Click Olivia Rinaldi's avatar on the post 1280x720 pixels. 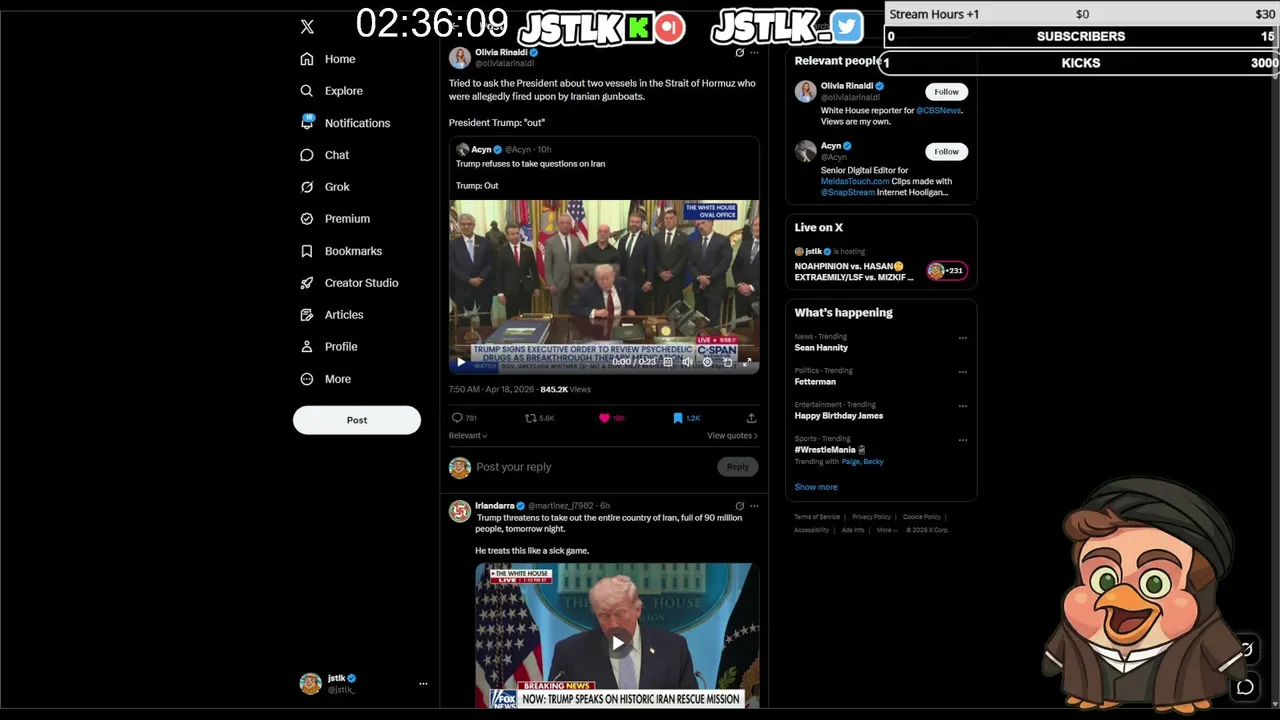460,57
